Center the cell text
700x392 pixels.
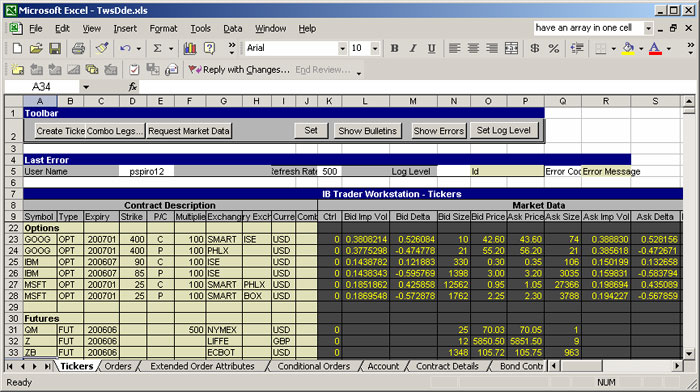coord(473,48)
